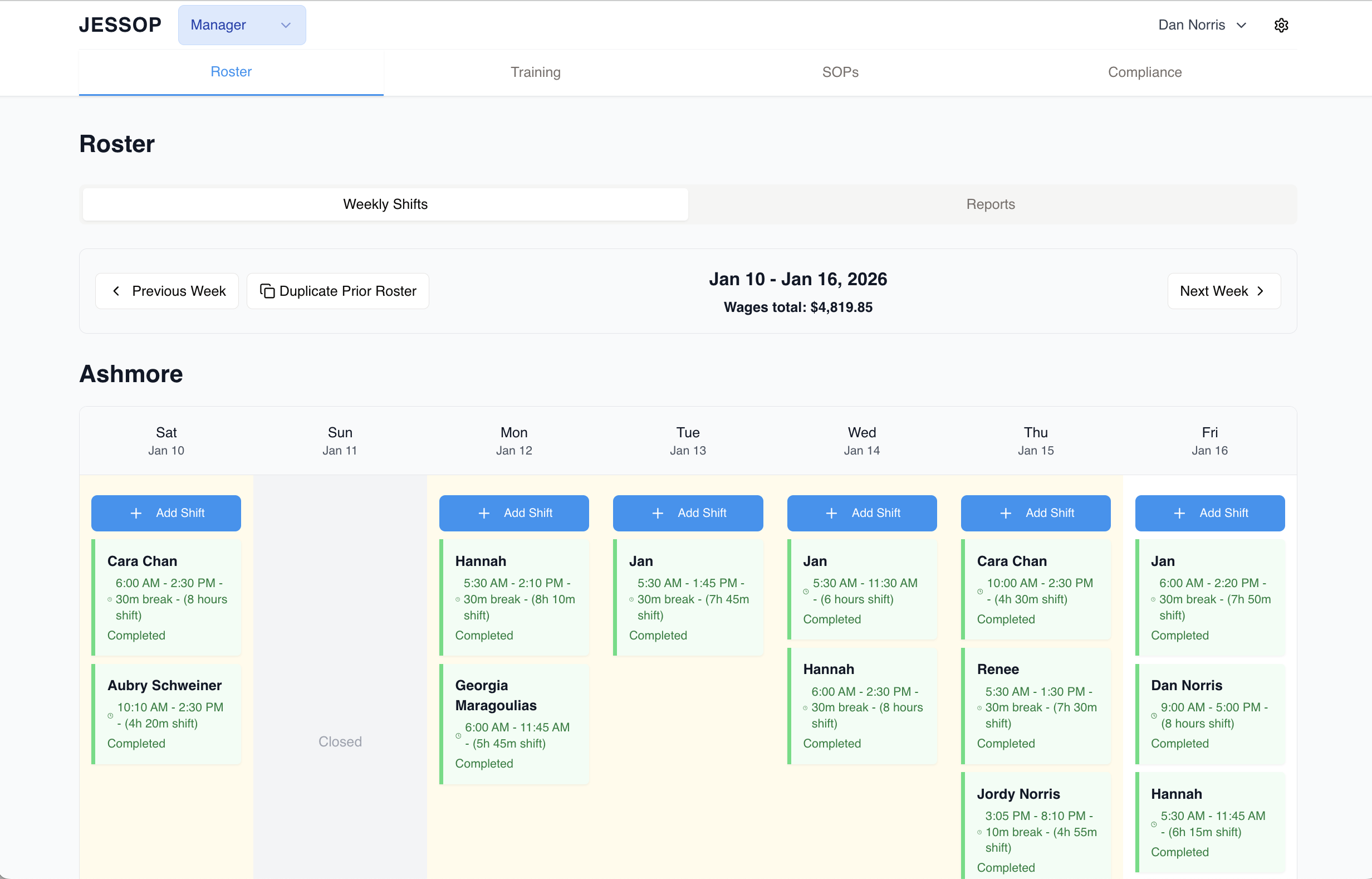Click the plus icon for Friday Add Shift
The height and width of the screenshot is (879, 1372).
click(1179, 513)
